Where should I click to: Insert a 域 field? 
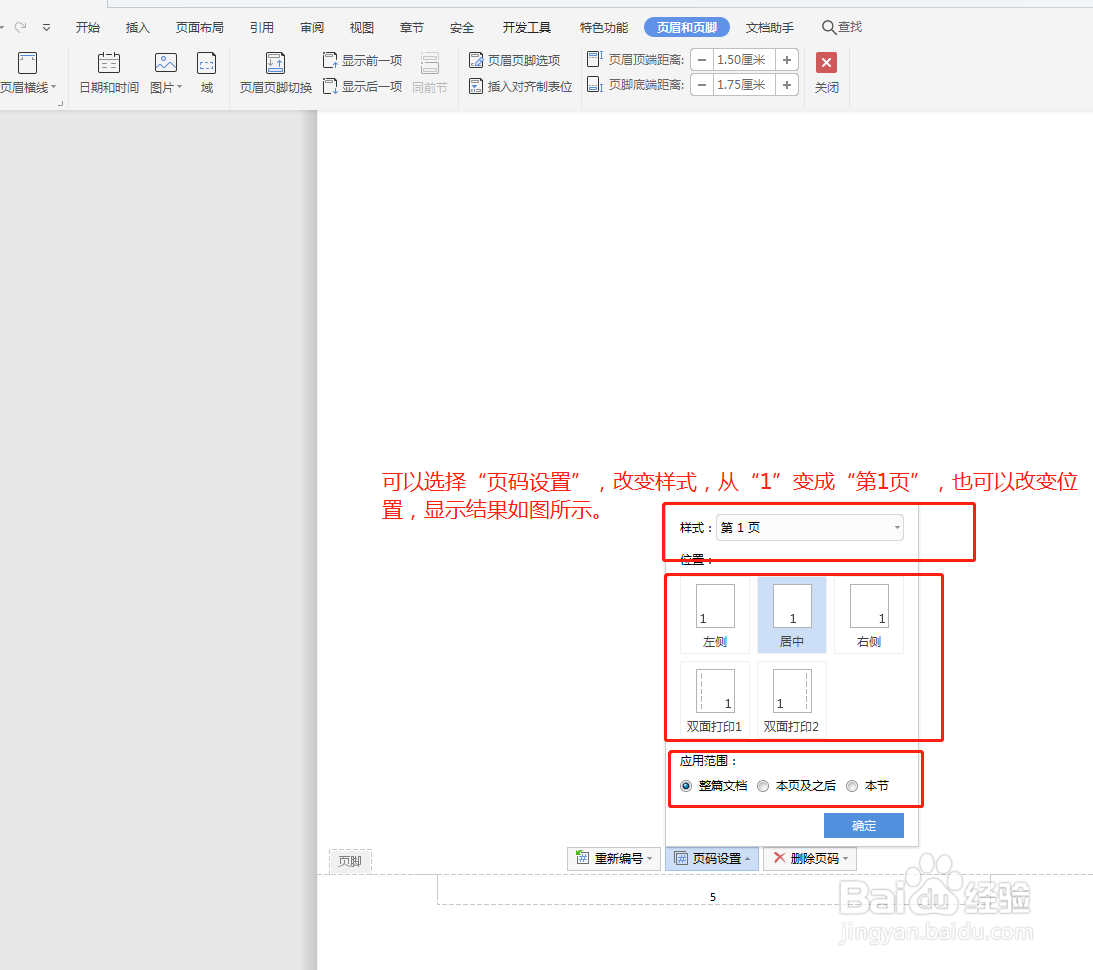[206, 75]
